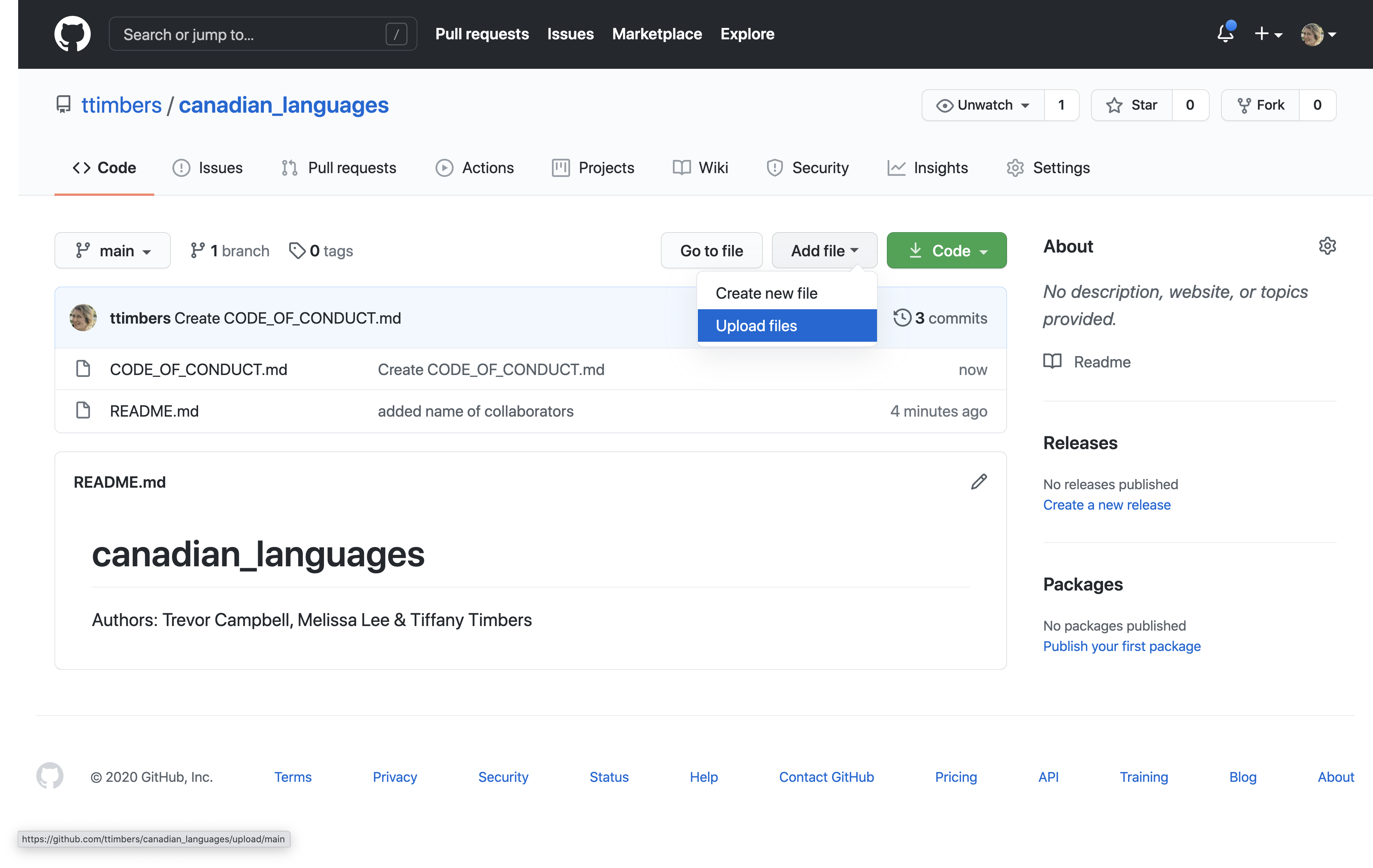Collapse the Add file dropdown
The image size is (1373, 868).
coord(824,250)
